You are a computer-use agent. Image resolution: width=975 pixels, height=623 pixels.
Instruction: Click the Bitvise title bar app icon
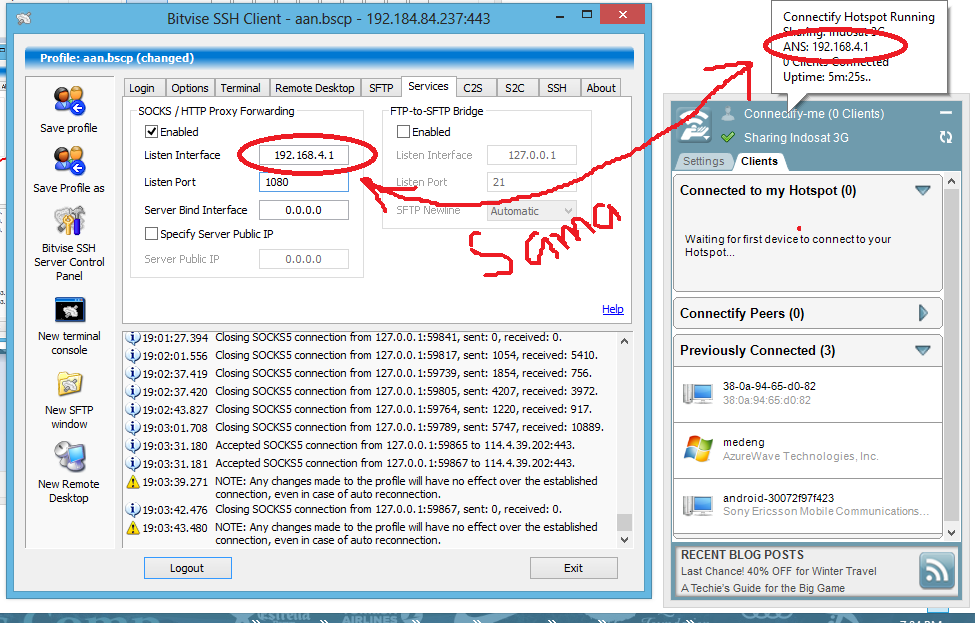point(24,19)
